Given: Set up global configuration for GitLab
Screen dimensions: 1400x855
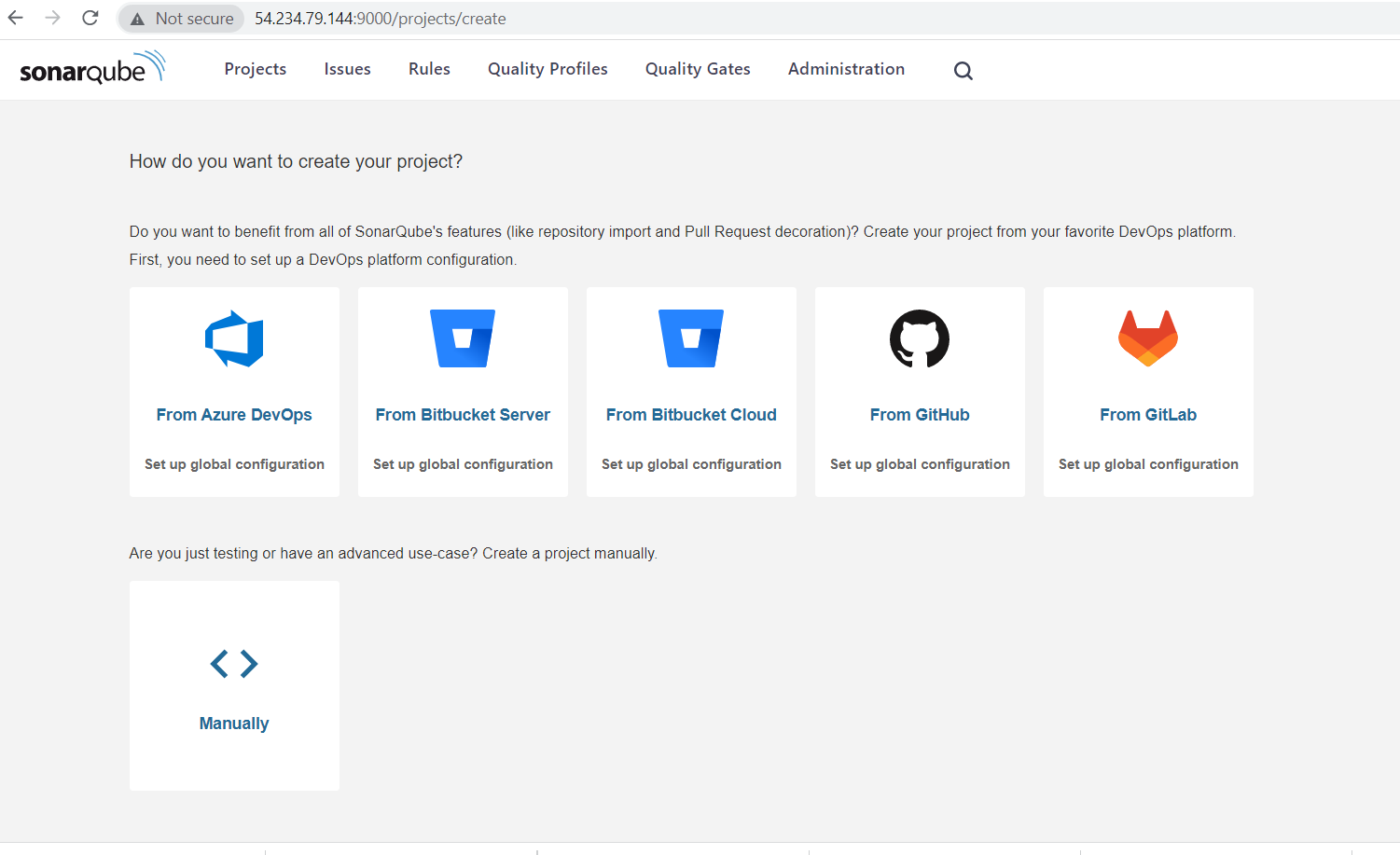Looking at the screenshot, I should click(x=1148, y=464).
